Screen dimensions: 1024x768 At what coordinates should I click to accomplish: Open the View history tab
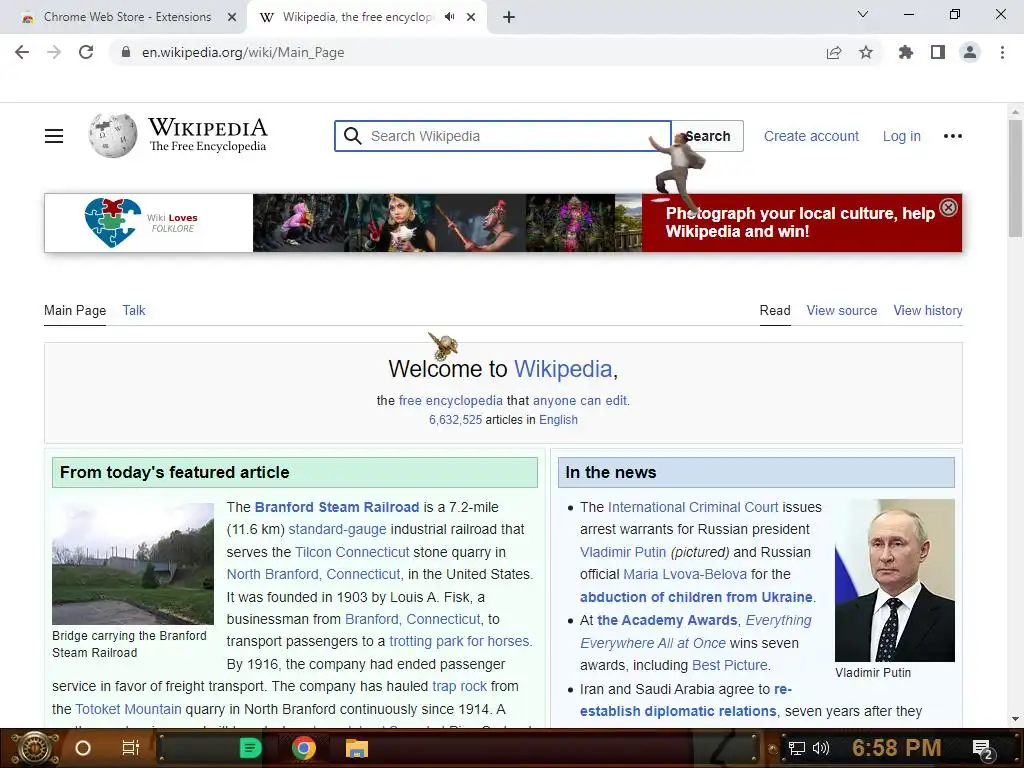(927, 310)
